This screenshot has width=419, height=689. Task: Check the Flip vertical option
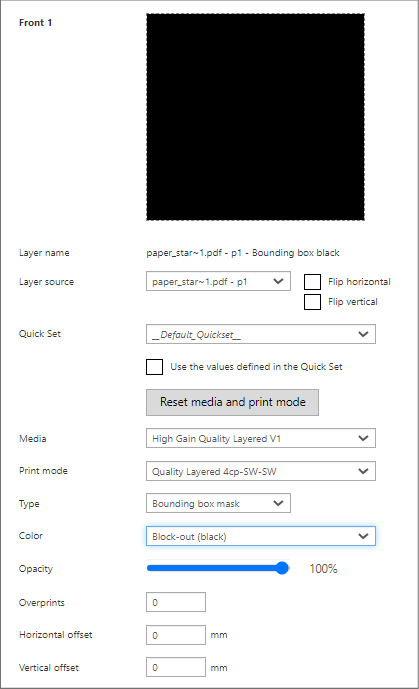[312, 302]
